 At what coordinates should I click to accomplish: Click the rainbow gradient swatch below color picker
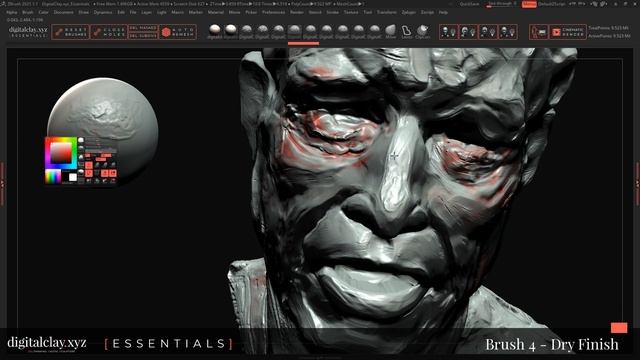53,177
